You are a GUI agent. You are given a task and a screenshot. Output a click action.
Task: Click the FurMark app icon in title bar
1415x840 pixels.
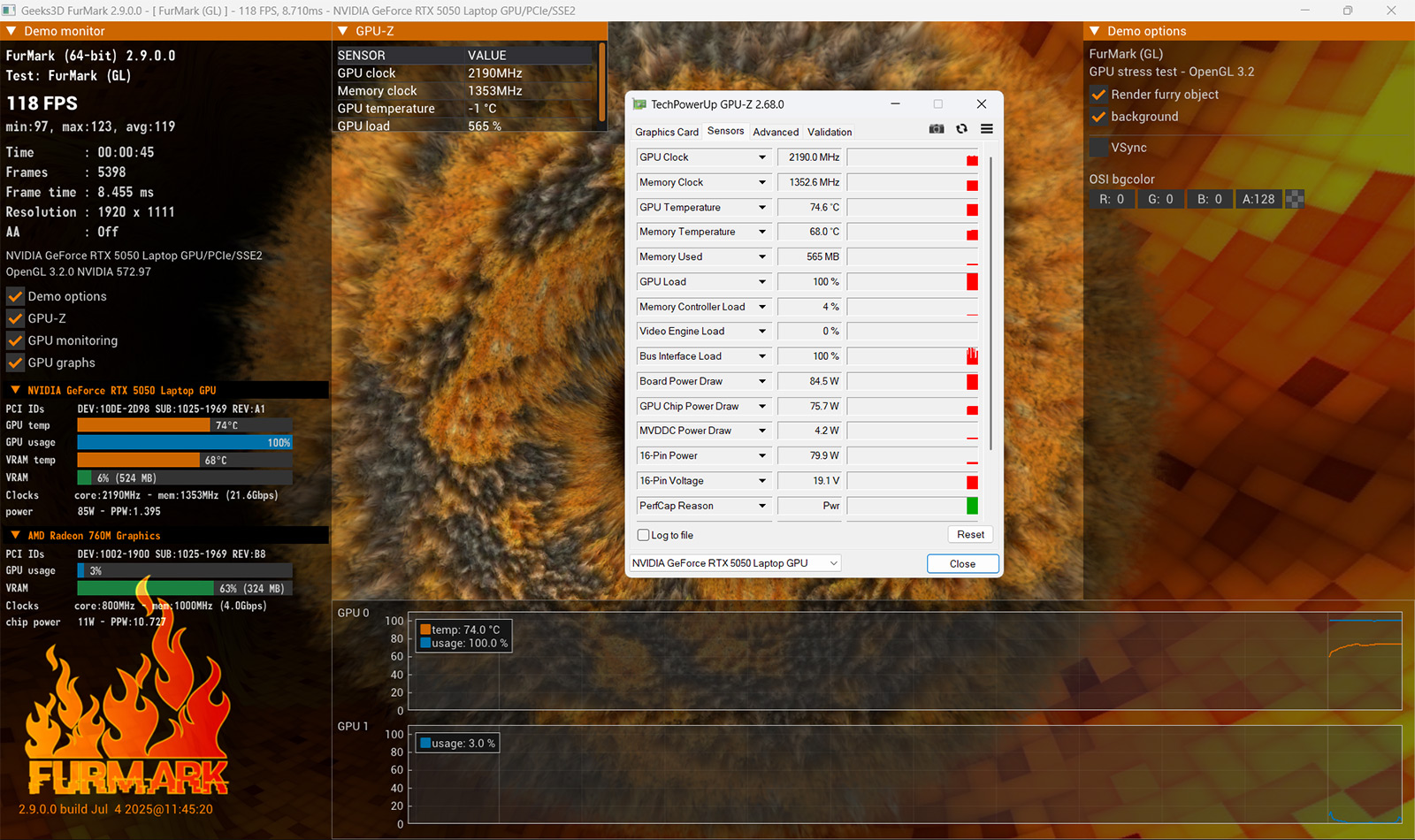[9, 11]
